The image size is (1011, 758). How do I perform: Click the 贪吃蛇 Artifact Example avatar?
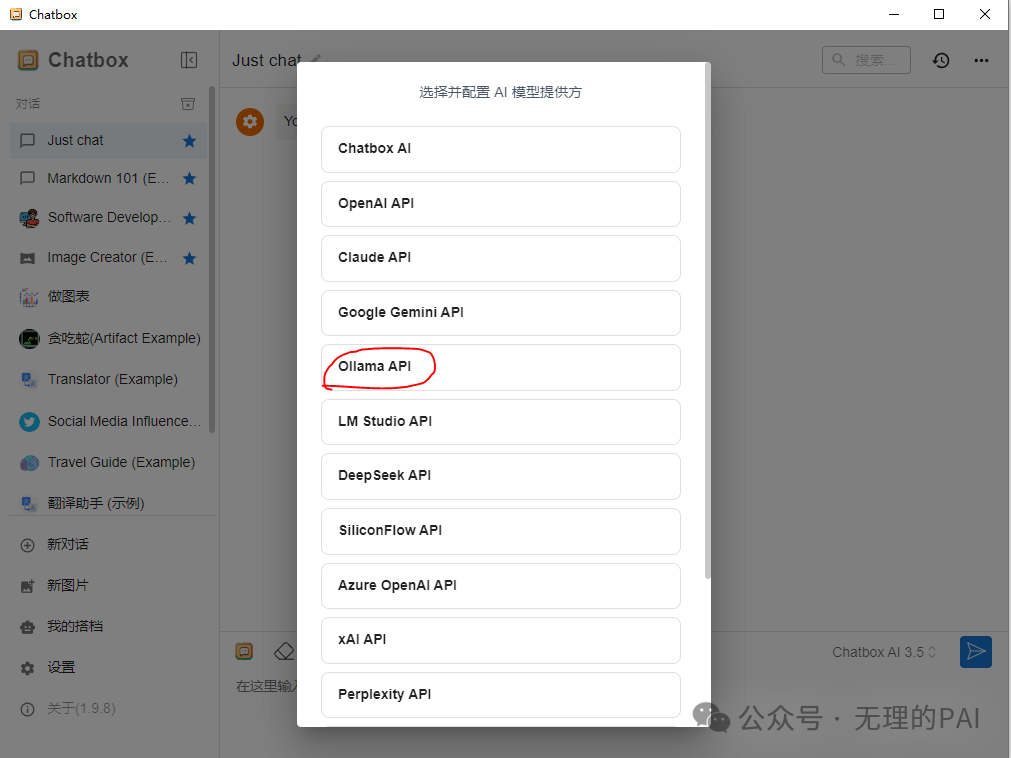click(x=29, y=338)
